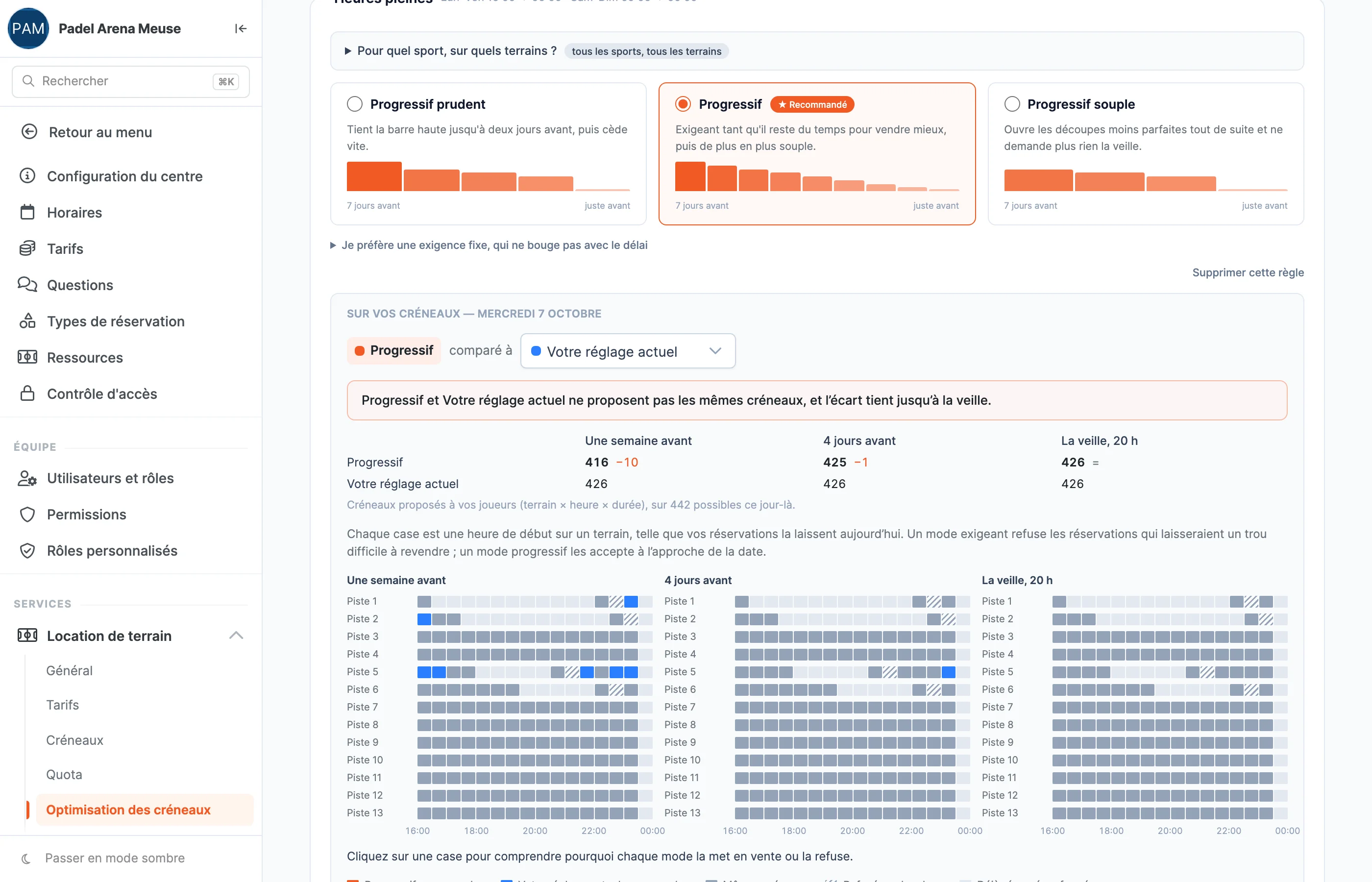Select the Progressif radio button

(683, 104)
